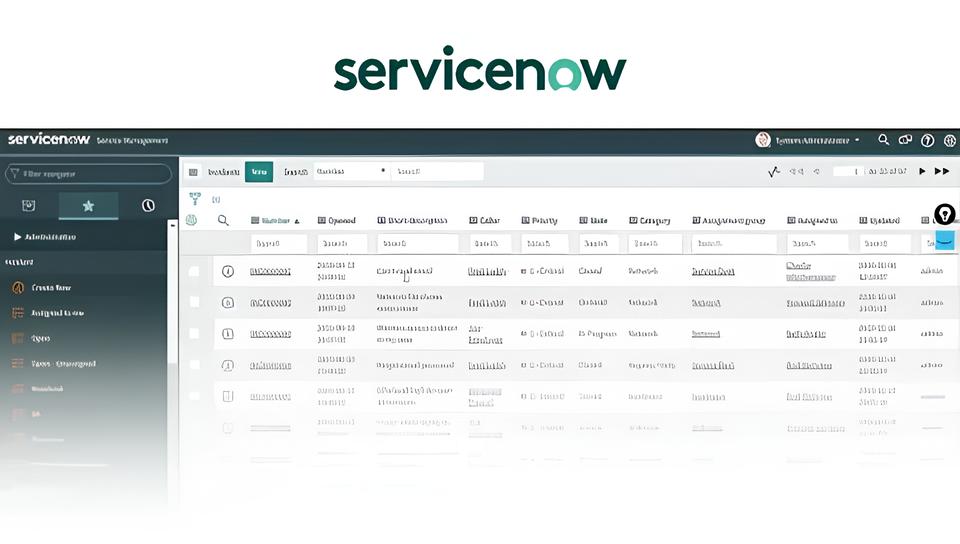Open third row caller link
The image size is (960, 544).
485,334
